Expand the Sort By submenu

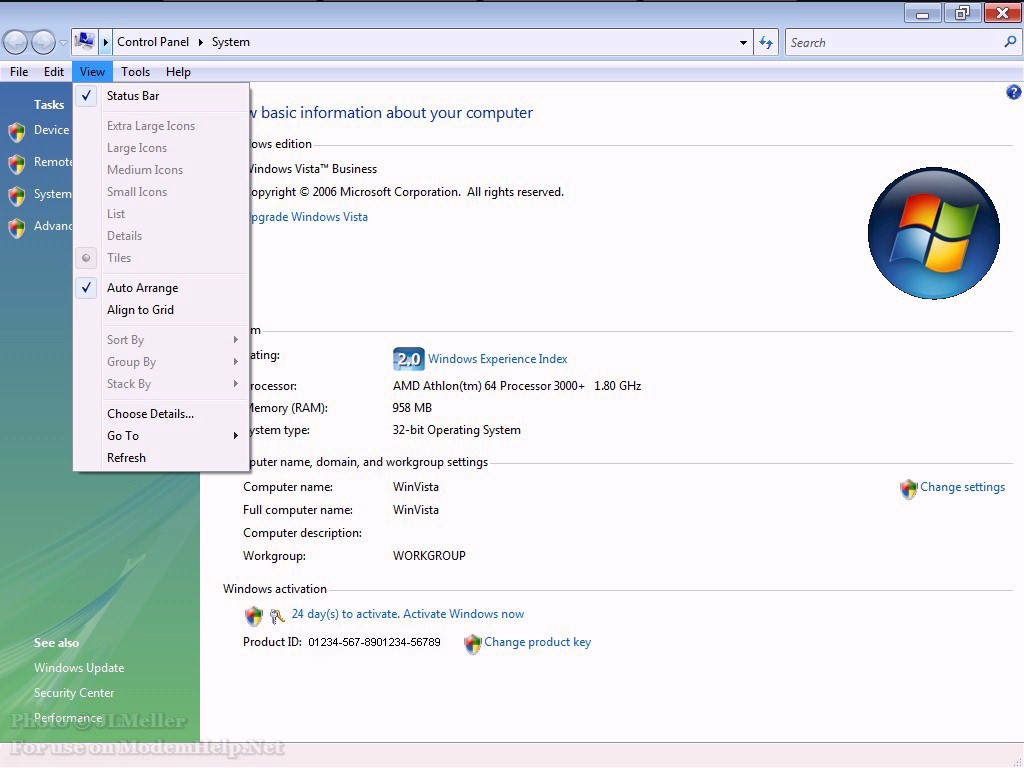161,340
